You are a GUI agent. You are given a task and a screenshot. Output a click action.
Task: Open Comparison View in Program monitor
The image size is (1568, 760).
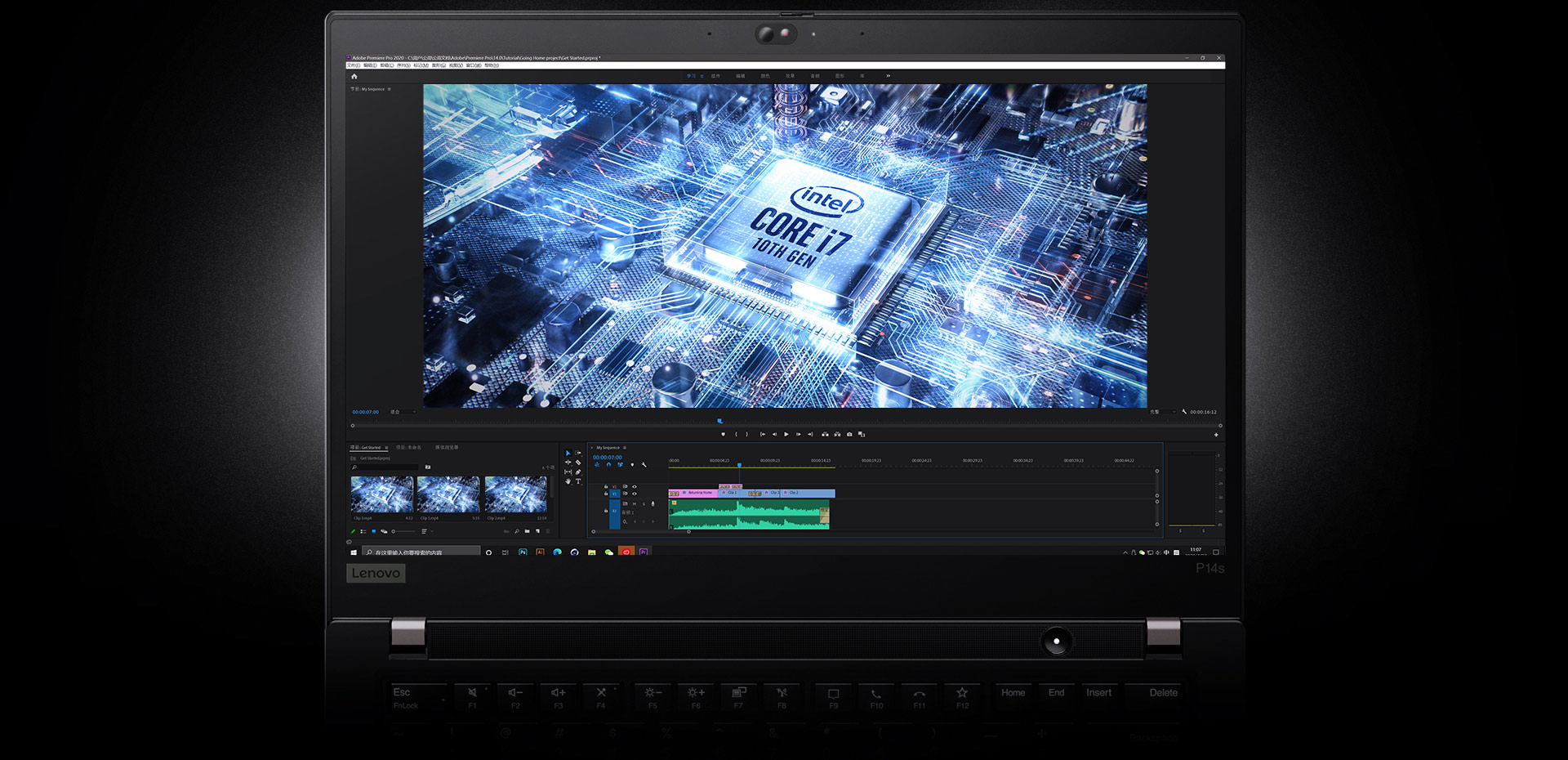(x=862, y=434)
